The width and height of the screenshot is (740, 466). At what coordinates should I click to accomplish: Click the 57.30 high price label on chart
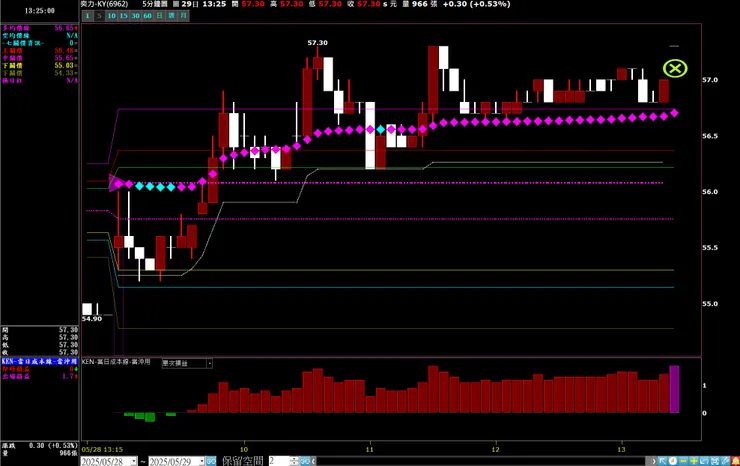point(318,42)
